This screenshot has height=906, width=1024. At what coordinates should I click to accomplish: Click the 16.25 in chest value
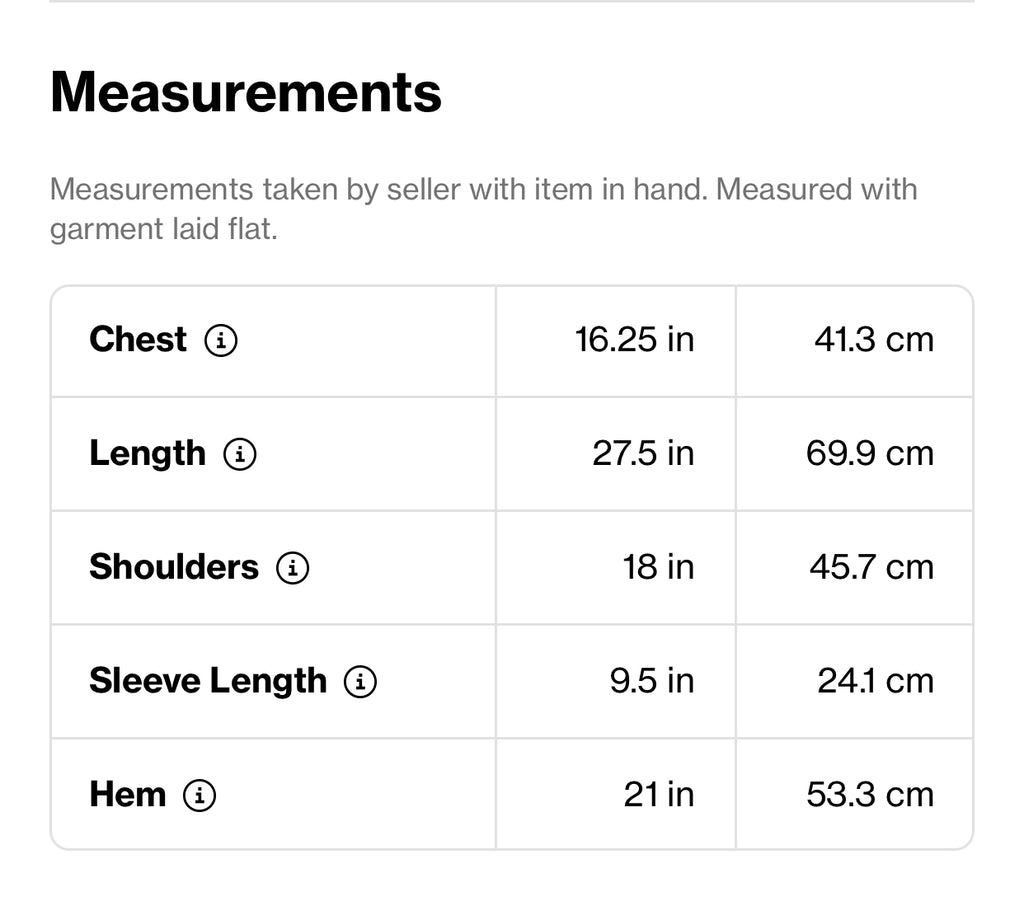tap(634, 340)
